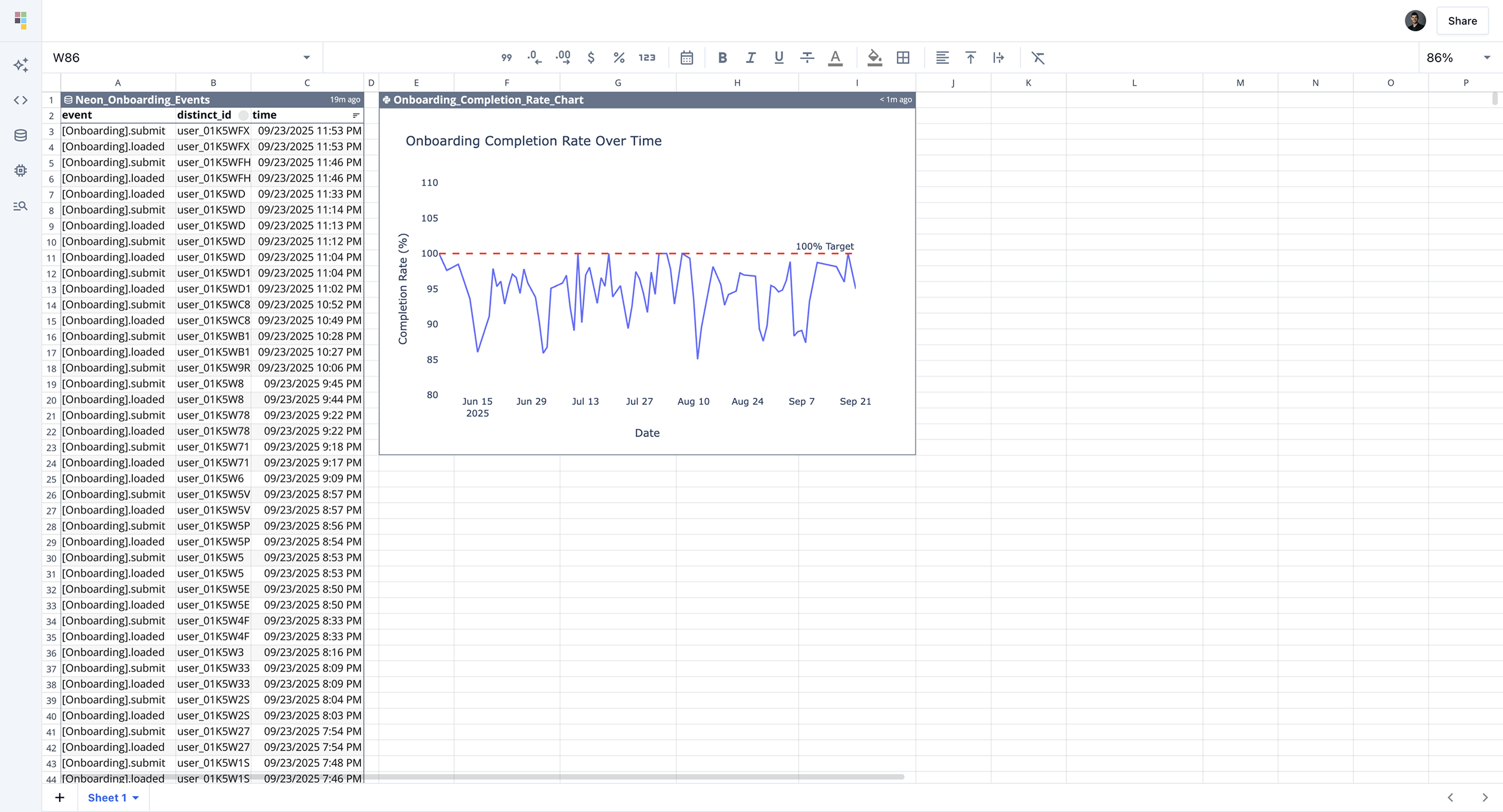Click the currency format dollar icon

pos(591,57)
